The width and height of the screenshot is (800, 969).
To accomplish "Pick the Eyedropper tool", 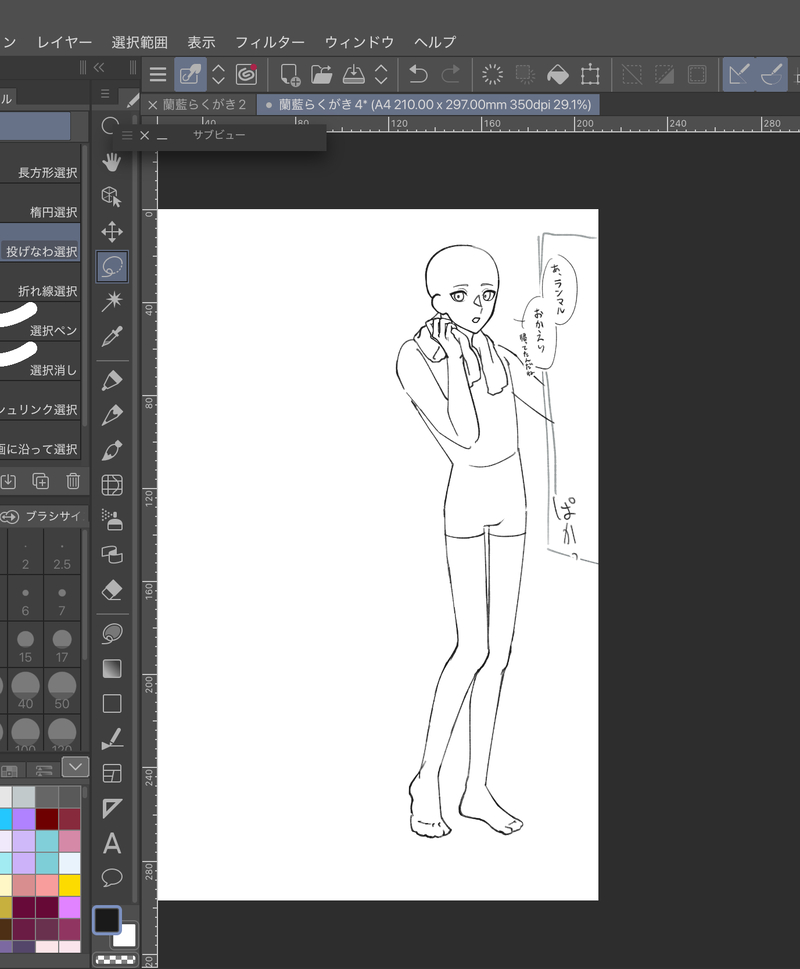I will pyautogui.click(x=112, y=336).
